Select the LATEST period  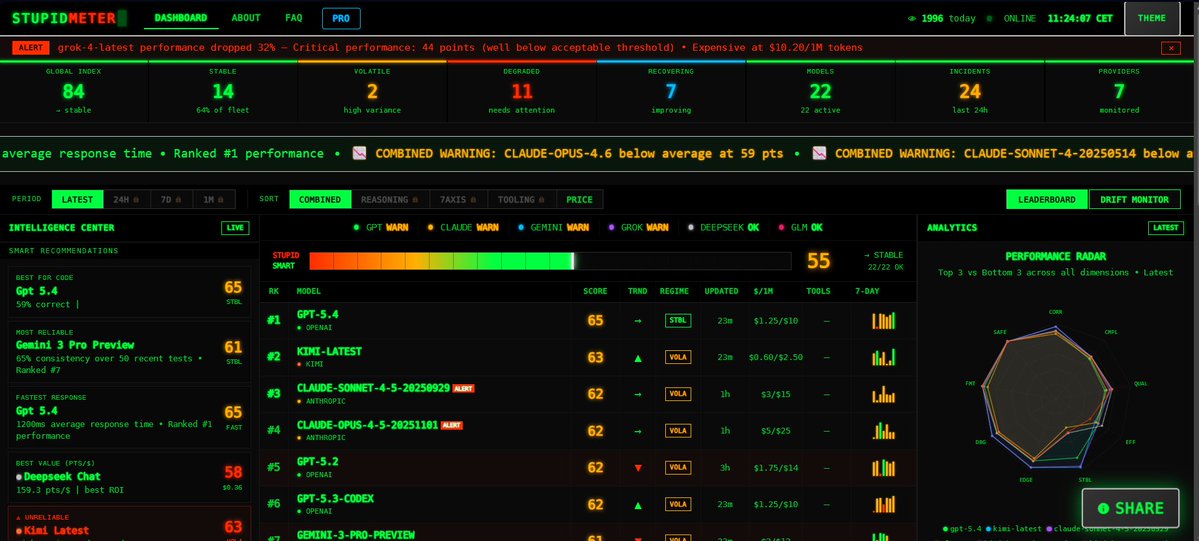(x=77, y=200)
